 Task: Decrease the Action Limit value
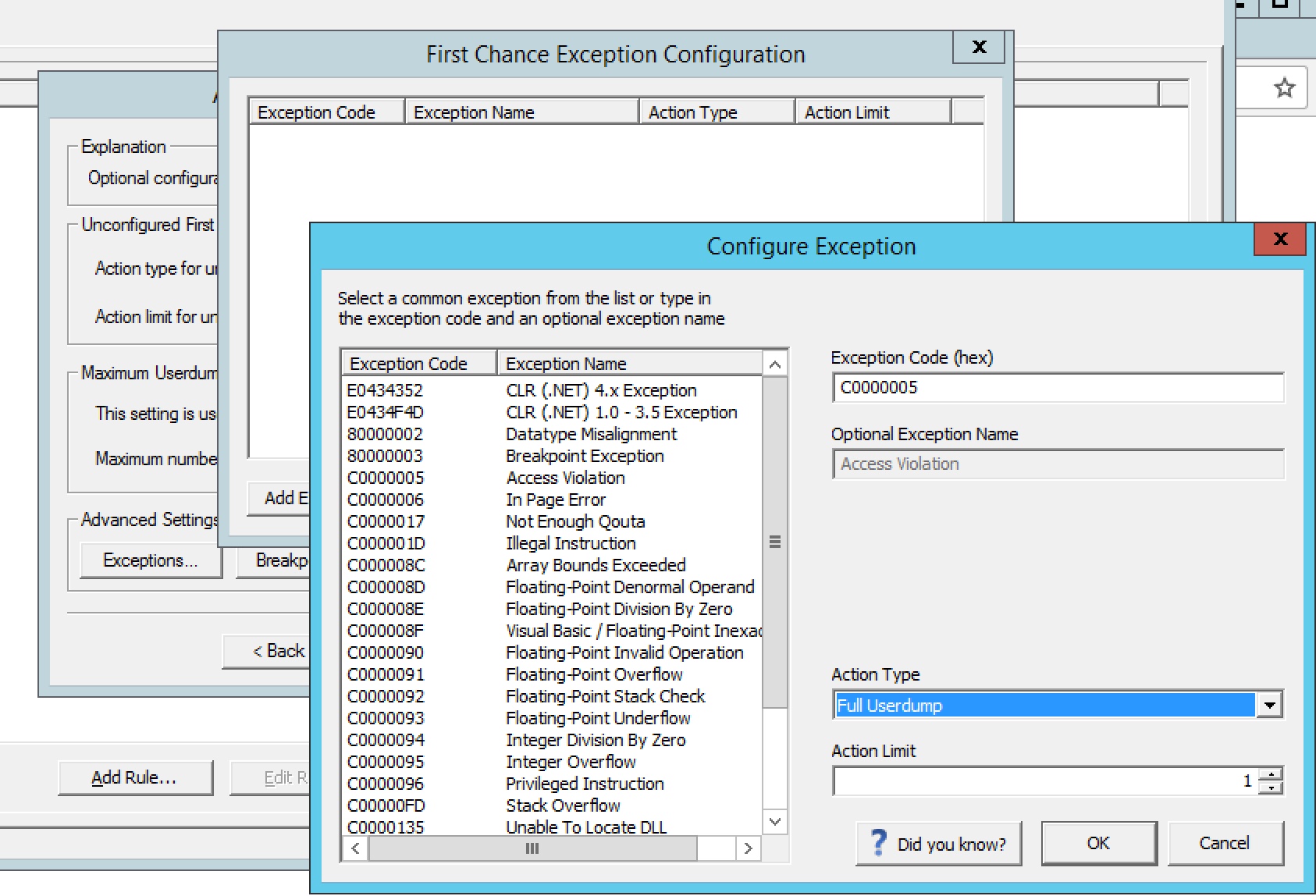(1272, 788)
